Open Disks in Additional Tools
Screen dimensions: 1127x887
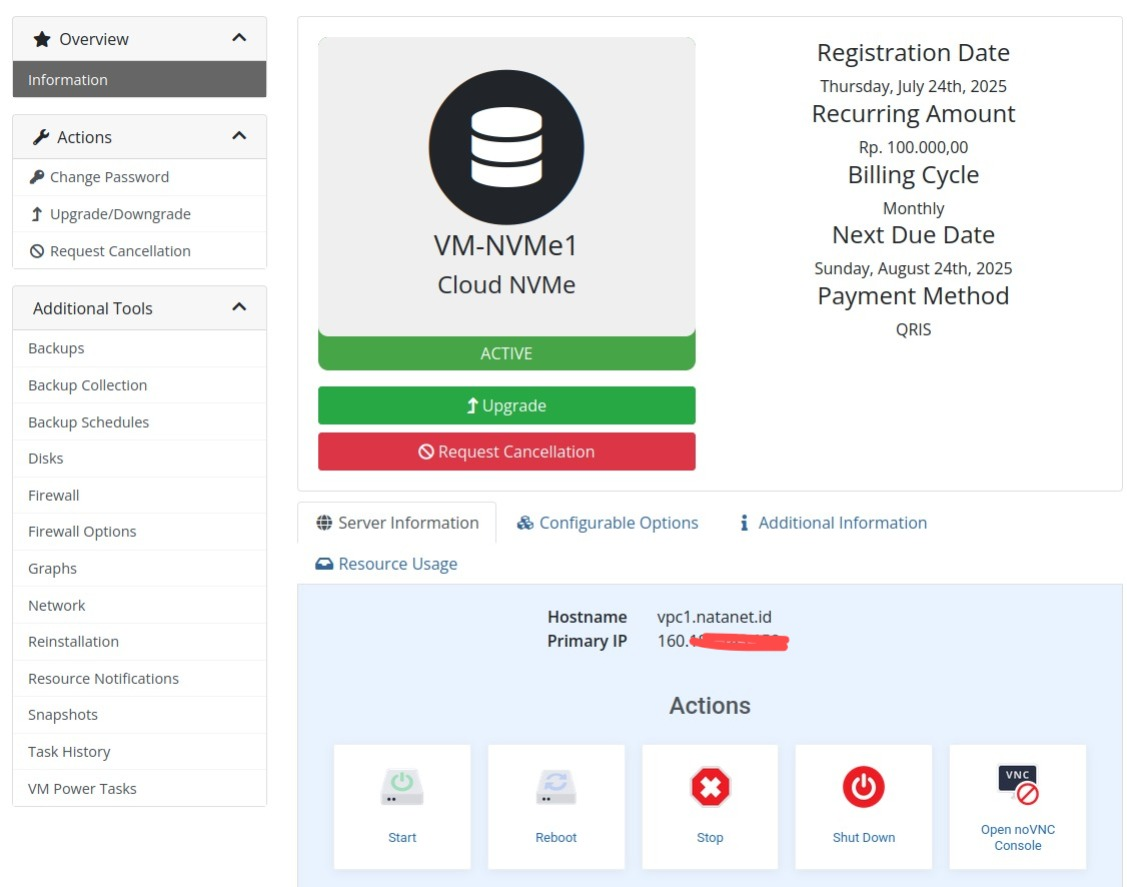tap(139, 459)
